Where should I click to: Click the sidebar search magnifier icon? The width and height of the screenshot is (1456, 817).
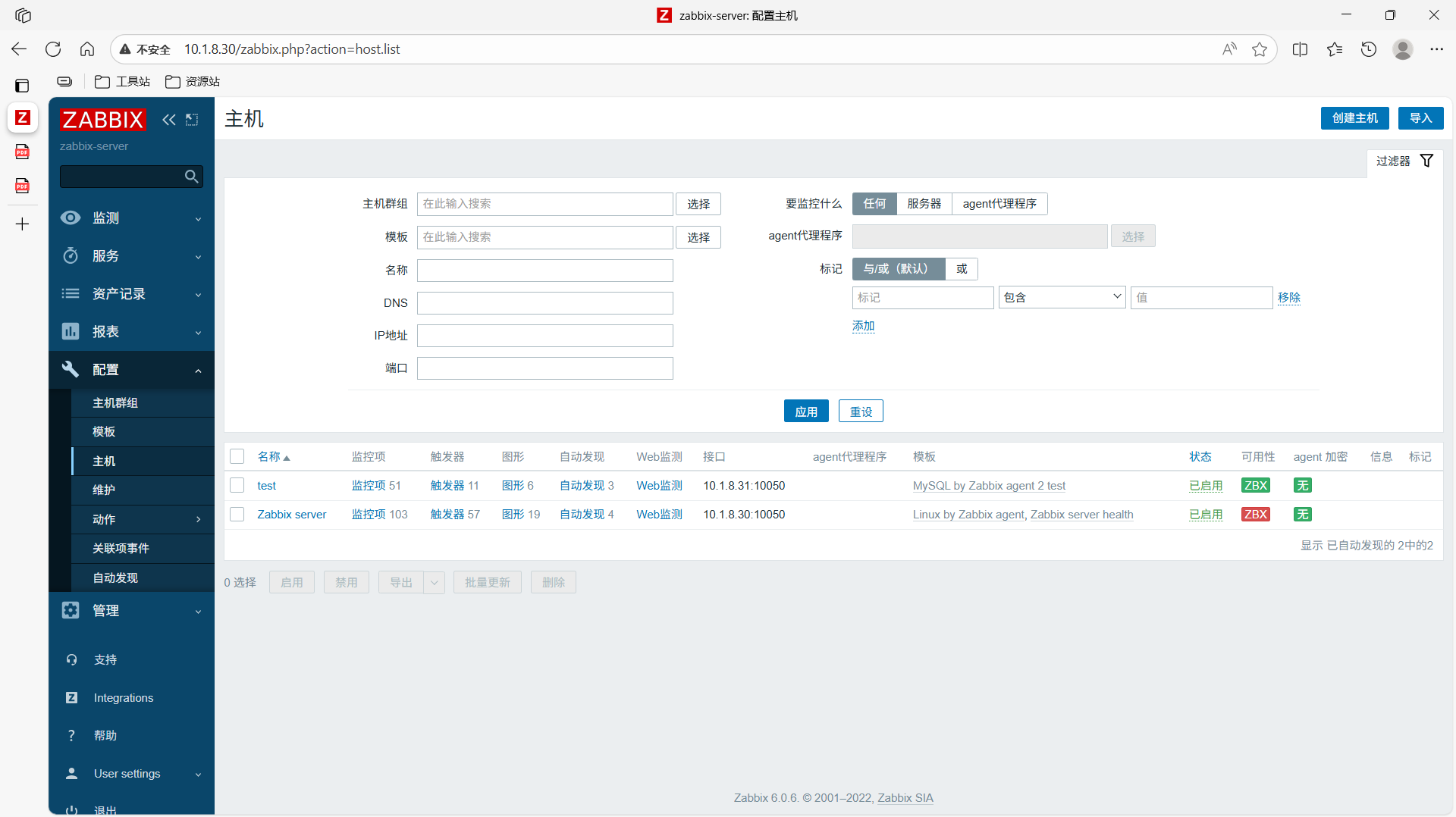click(191, 177)
